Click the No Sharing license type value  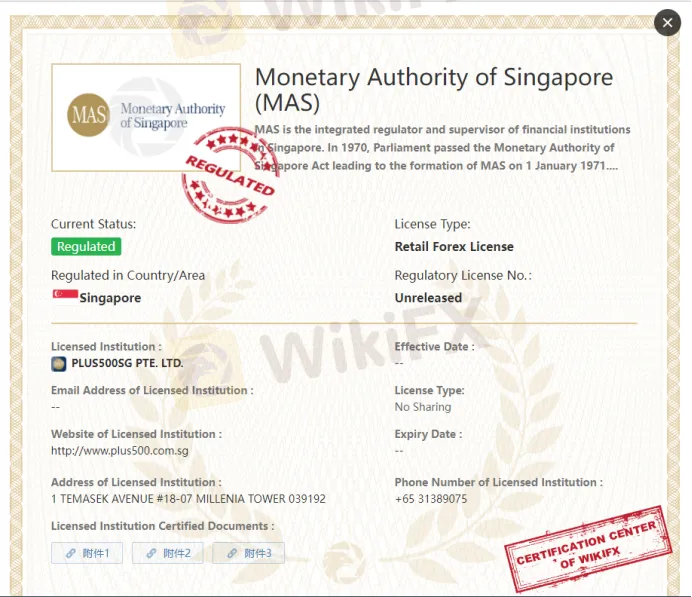[x=423, y=407]
